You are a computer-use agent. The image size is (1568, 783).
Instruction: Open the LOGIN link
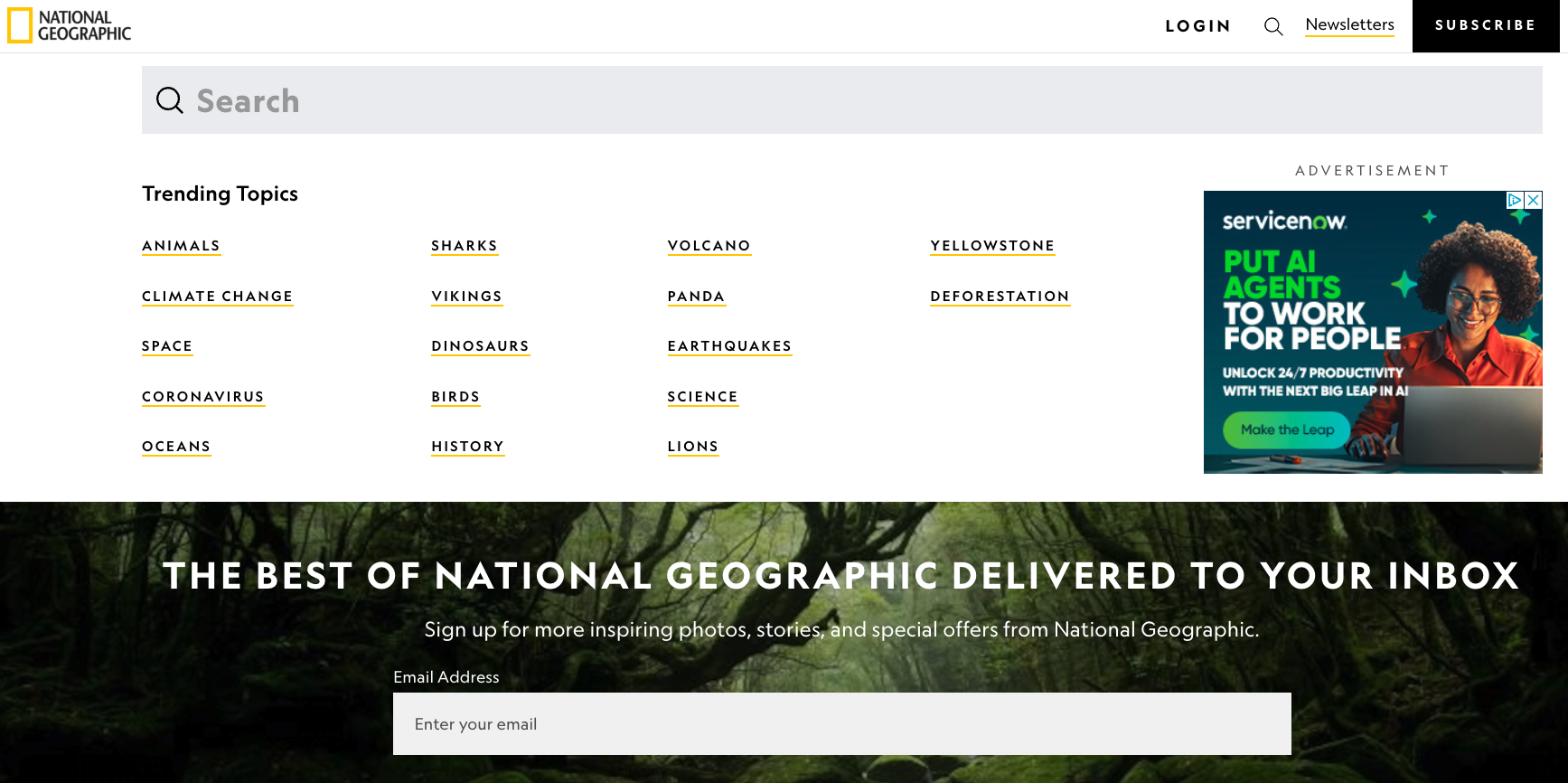[x=1198, y=26]
